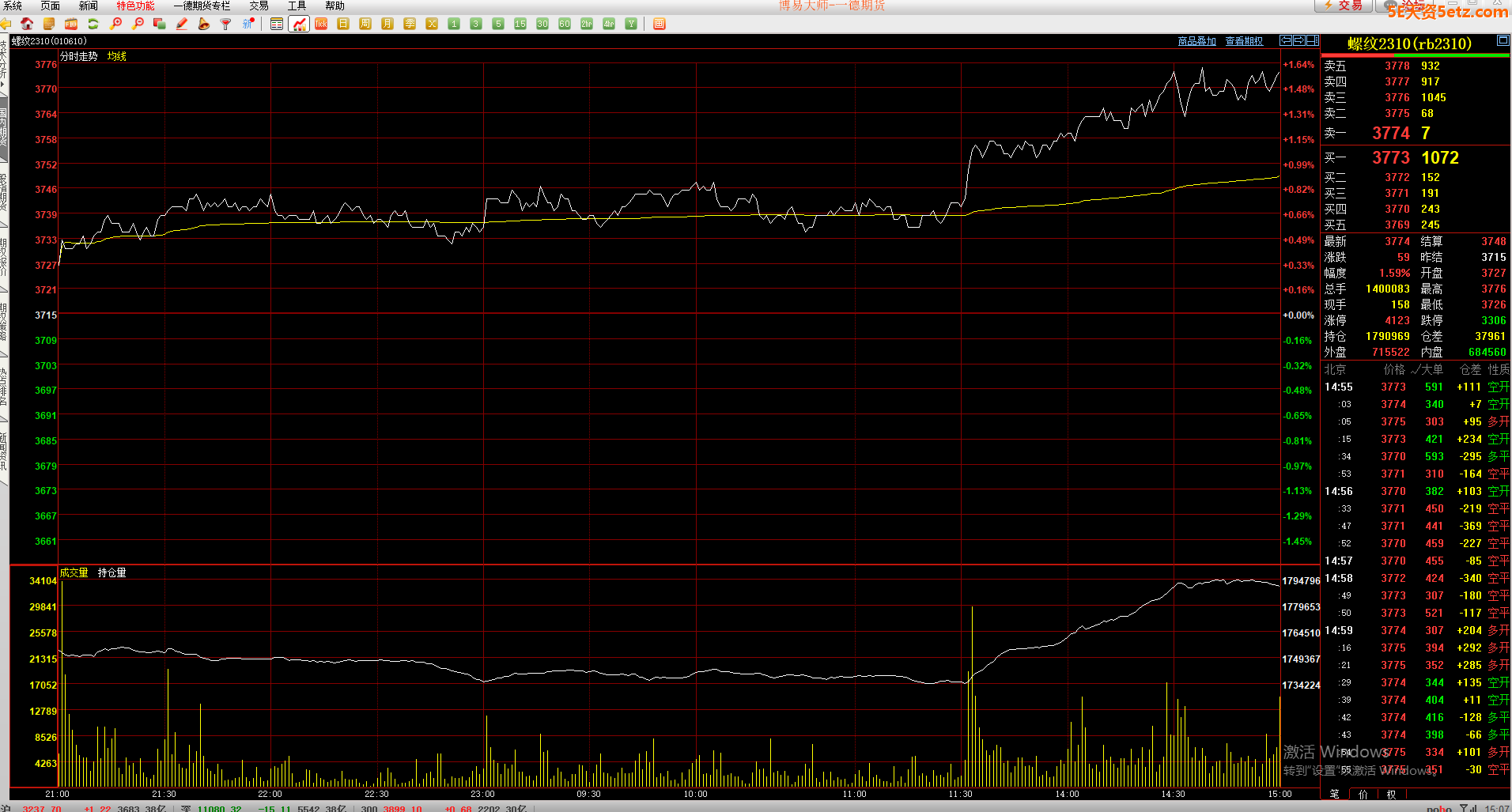
Task: Toggle the intraday trend chart button
Action: pyautogui.click(x=299, y=24)
